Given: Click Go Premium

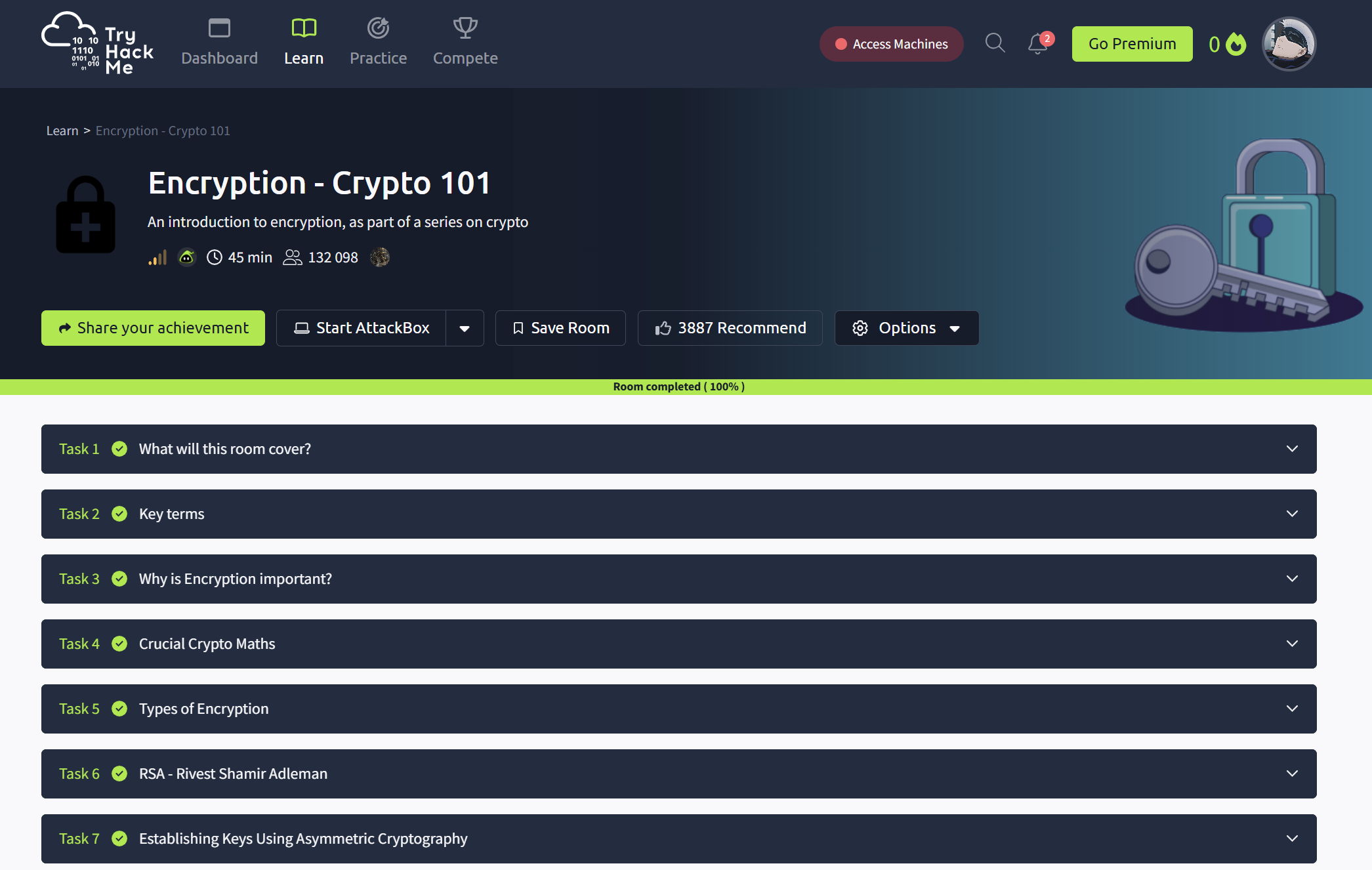Looking at the screenshot, I should [1131, 43].
